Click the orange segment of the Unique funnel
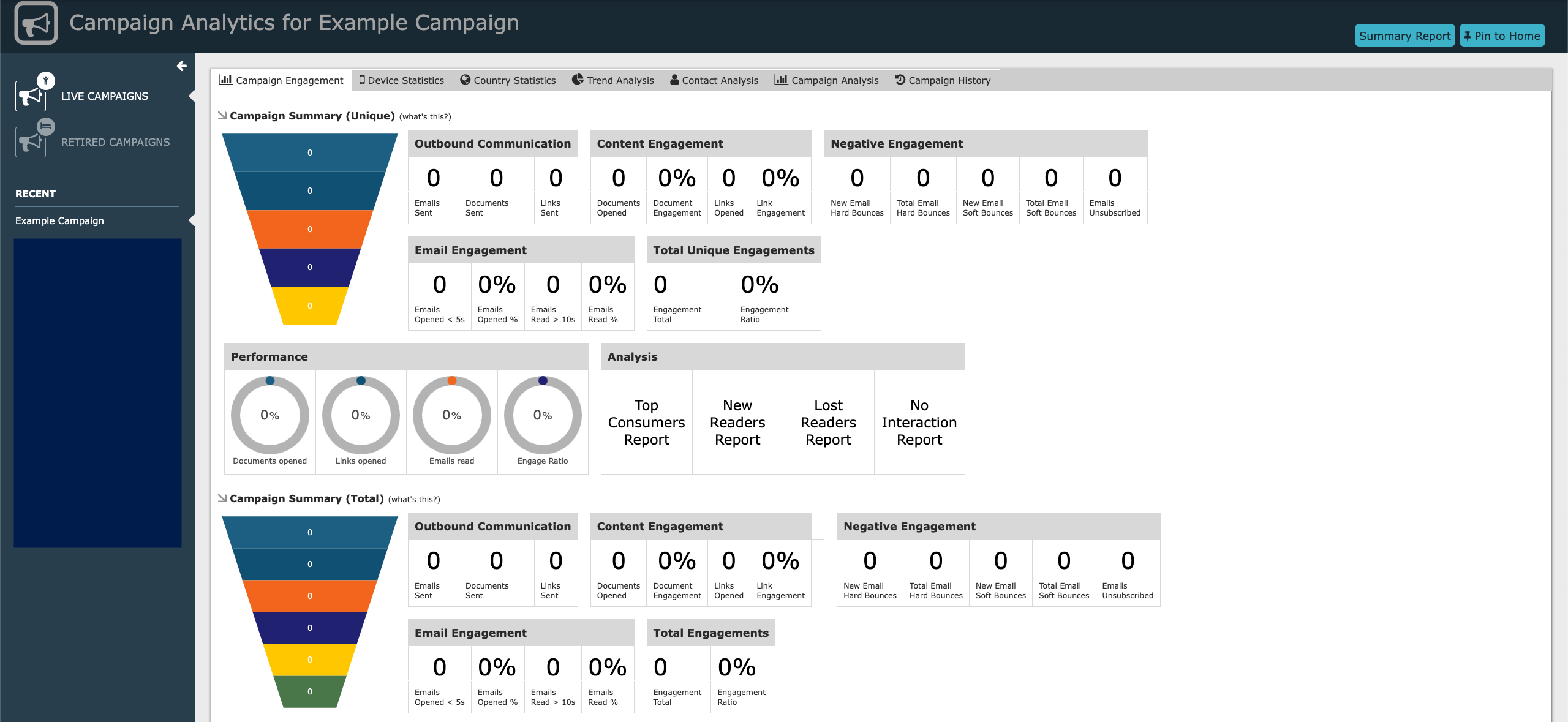Viewport: 1568px width, 722px height. (310, 229)
